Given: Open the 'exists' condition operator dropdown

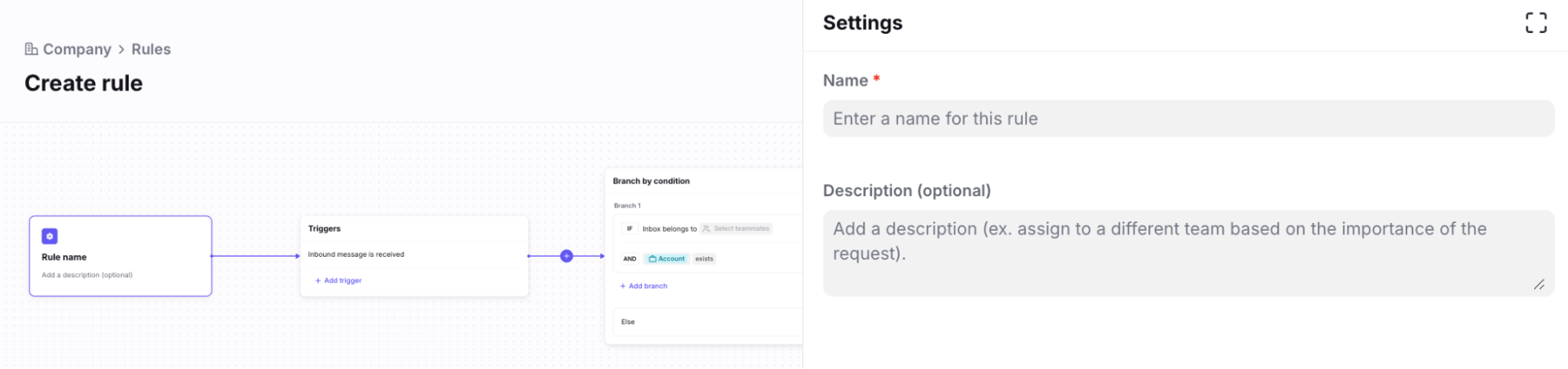Looking at the screenshot, I should click(704, 259).
